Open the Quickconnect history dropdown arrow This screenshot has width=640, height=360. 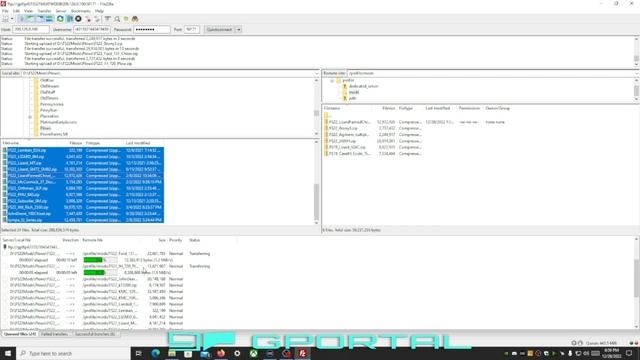[x=238, y=29]
